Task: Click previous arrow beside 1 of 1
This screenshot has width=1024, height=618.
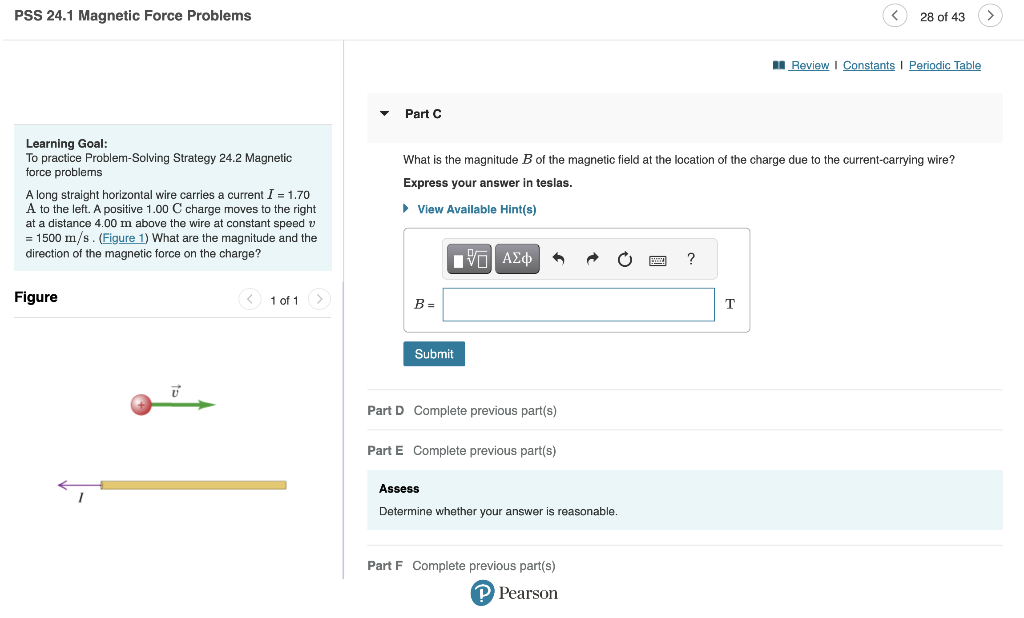Action: [249, 299]
